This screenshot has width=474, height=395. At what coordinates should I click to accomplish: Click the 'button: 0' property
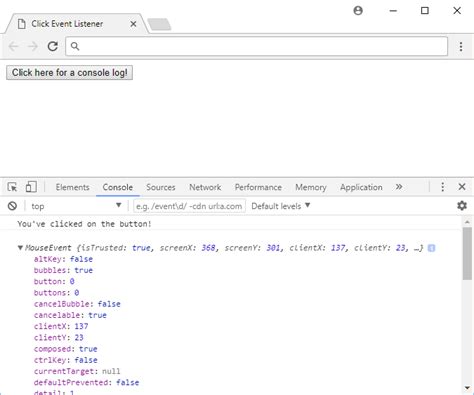(54, 281)
